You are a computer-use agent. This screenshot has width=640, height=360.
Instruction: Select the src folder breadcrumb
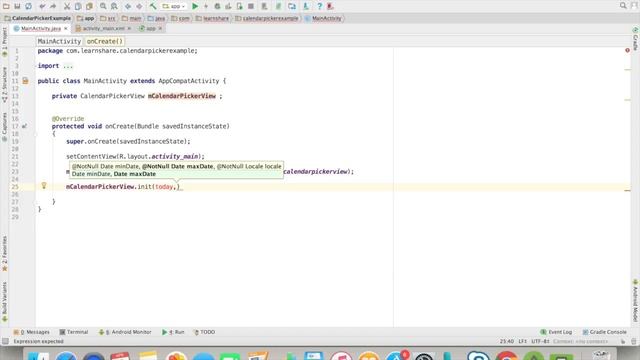pos(108,18)
